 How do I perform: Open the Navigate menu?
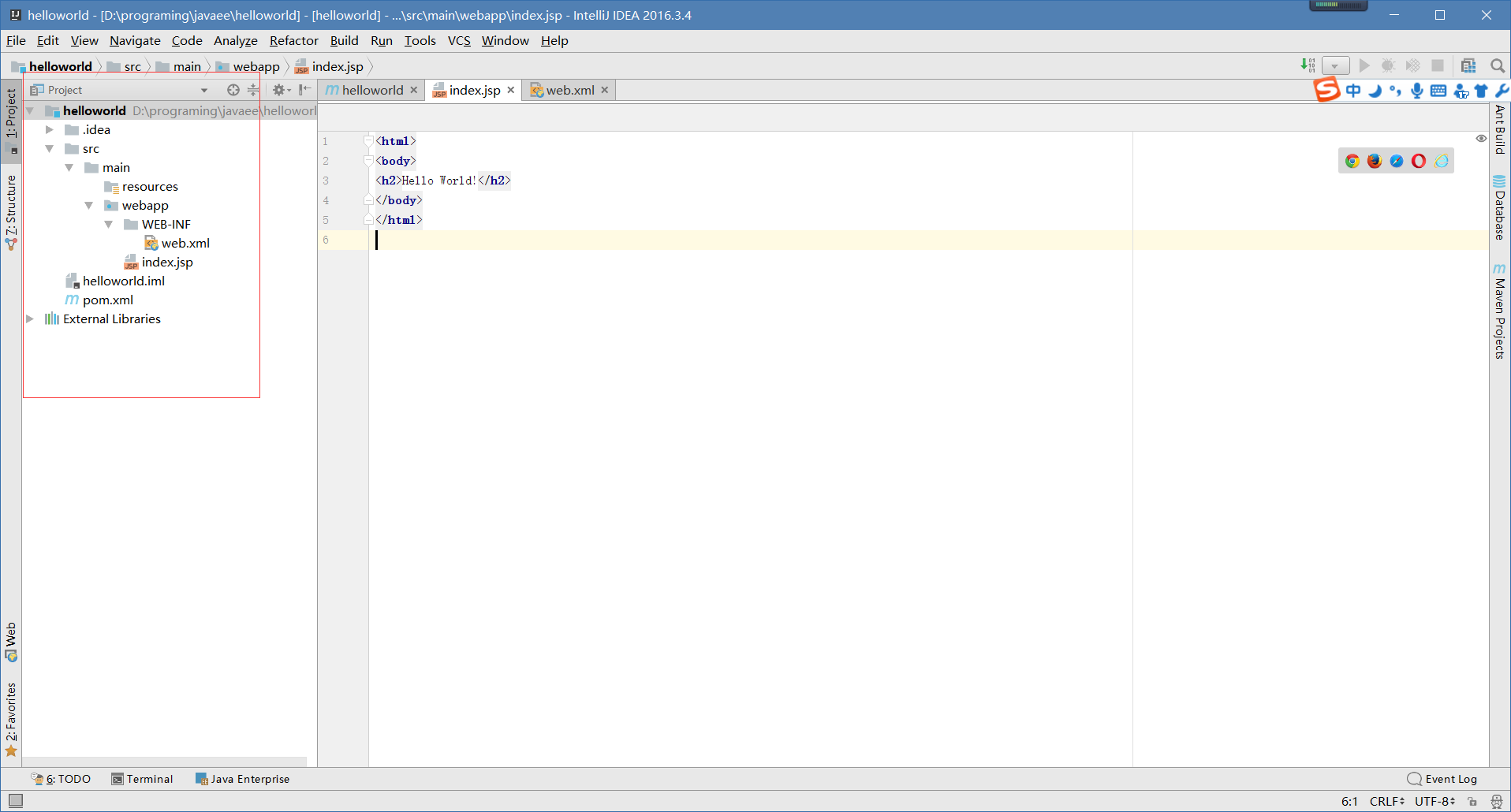pos(135,41)
